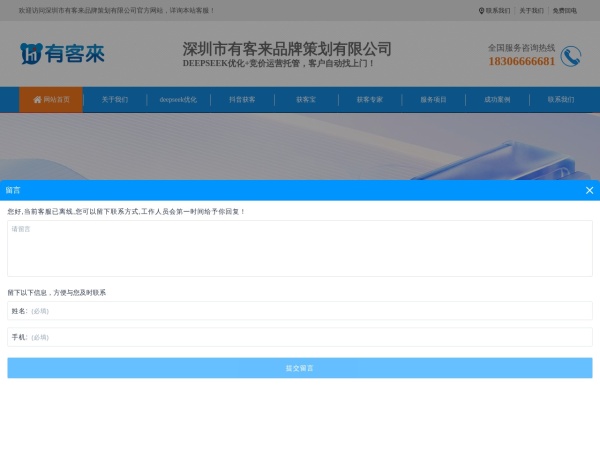This screenshot has height=450, width=600.
Task: Go to 抖音获客 in navigation bar
Action: [242, 100]
